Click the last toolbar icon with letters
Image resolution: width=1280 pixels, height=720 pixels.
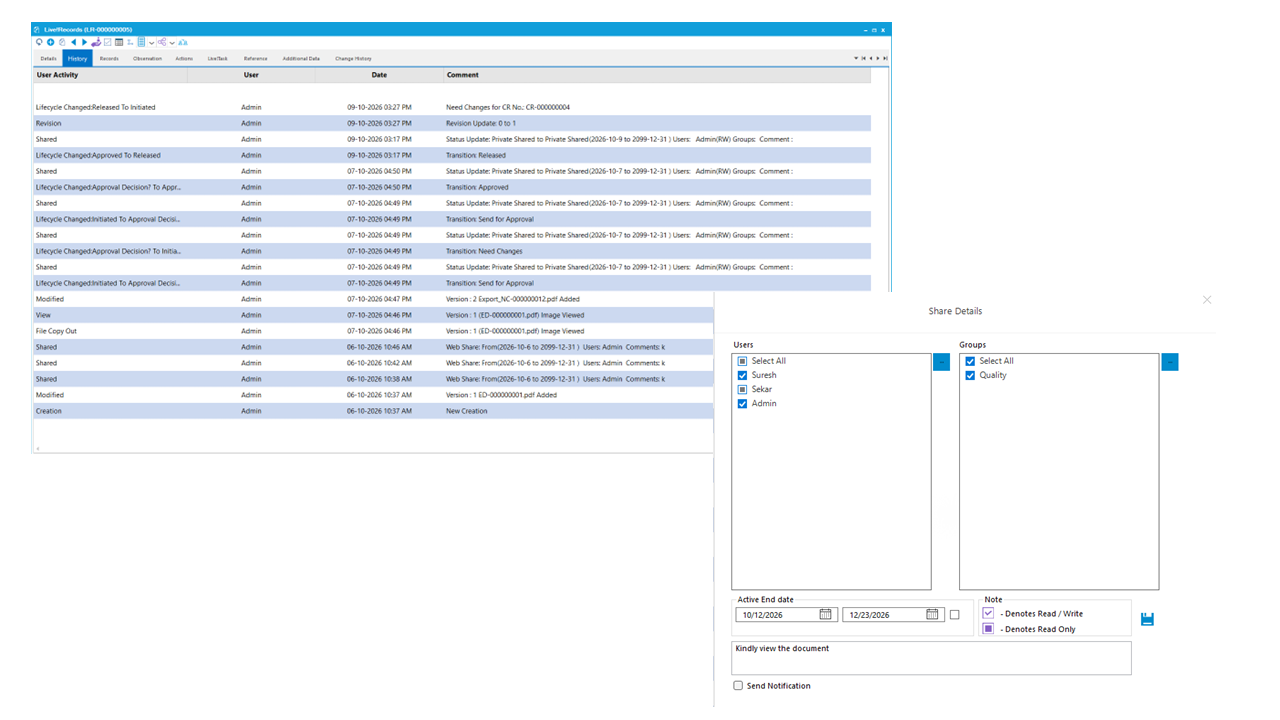(183, 42)
